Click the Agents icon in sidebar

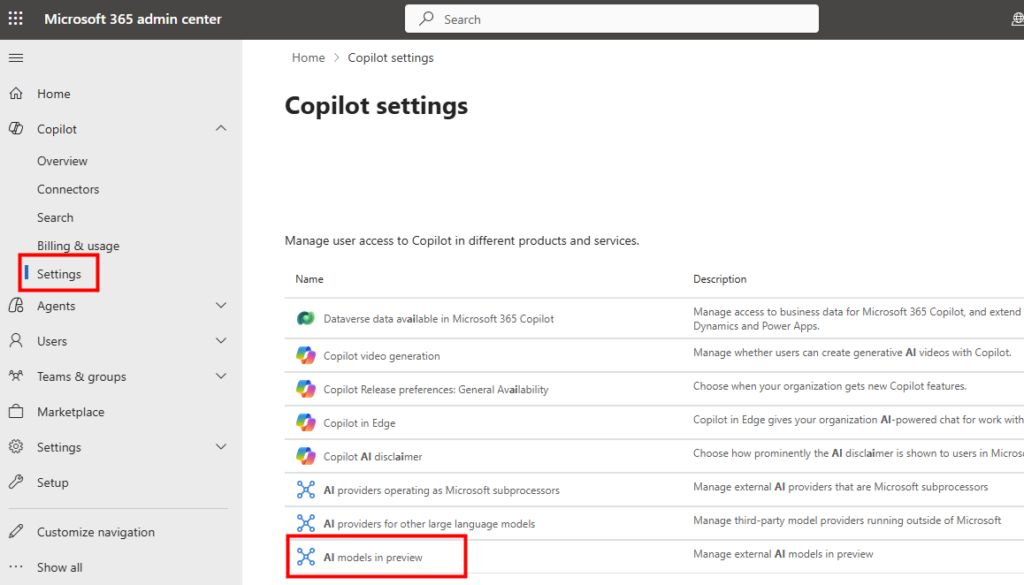(16, 306)
